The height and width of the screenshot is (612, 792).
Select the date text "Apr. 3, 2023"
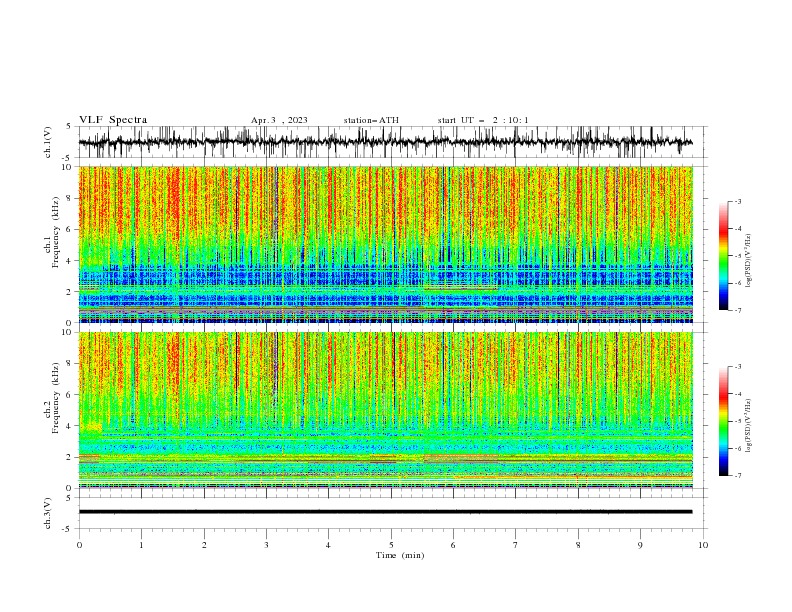pyautogui.click(x=279, y=120)
